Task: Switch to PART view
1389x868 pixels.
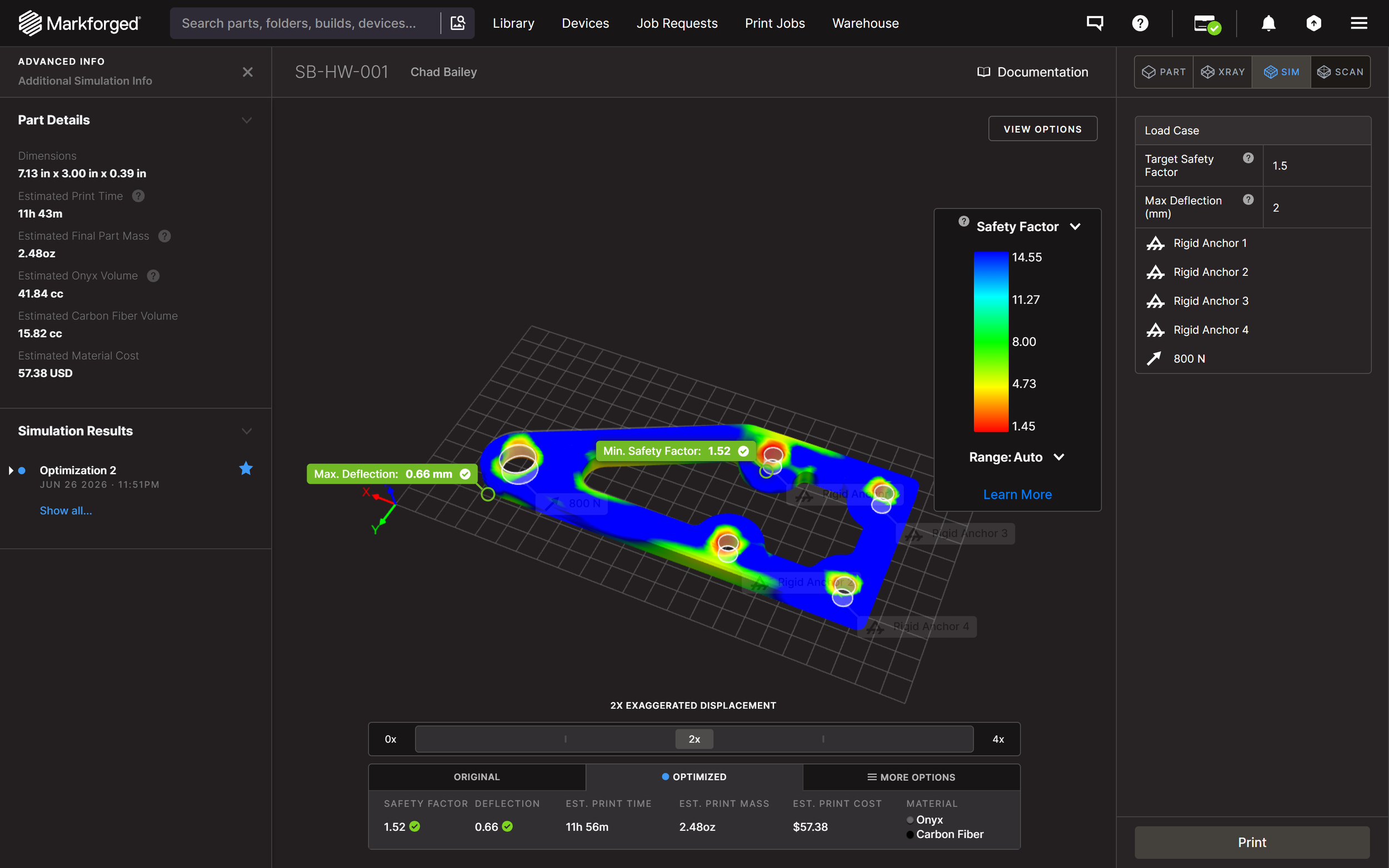Action: pyautogui.click(x=1164, y=72)
